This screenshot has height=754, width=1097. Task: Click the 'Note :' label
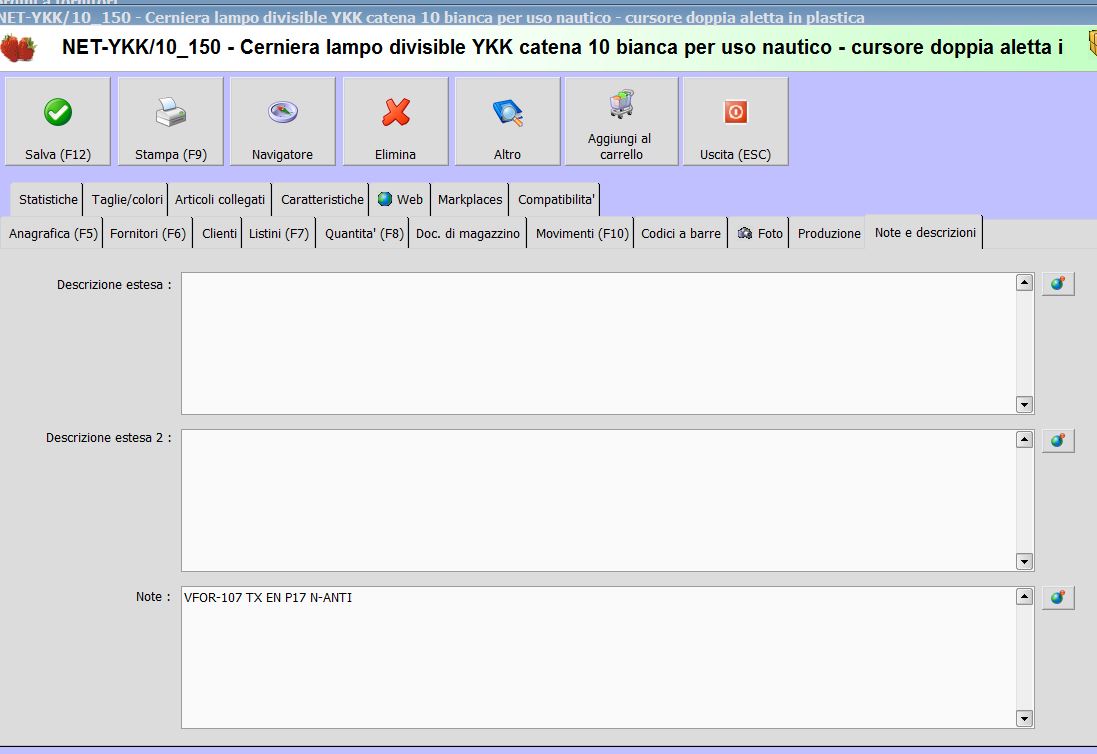coord(153,597)
